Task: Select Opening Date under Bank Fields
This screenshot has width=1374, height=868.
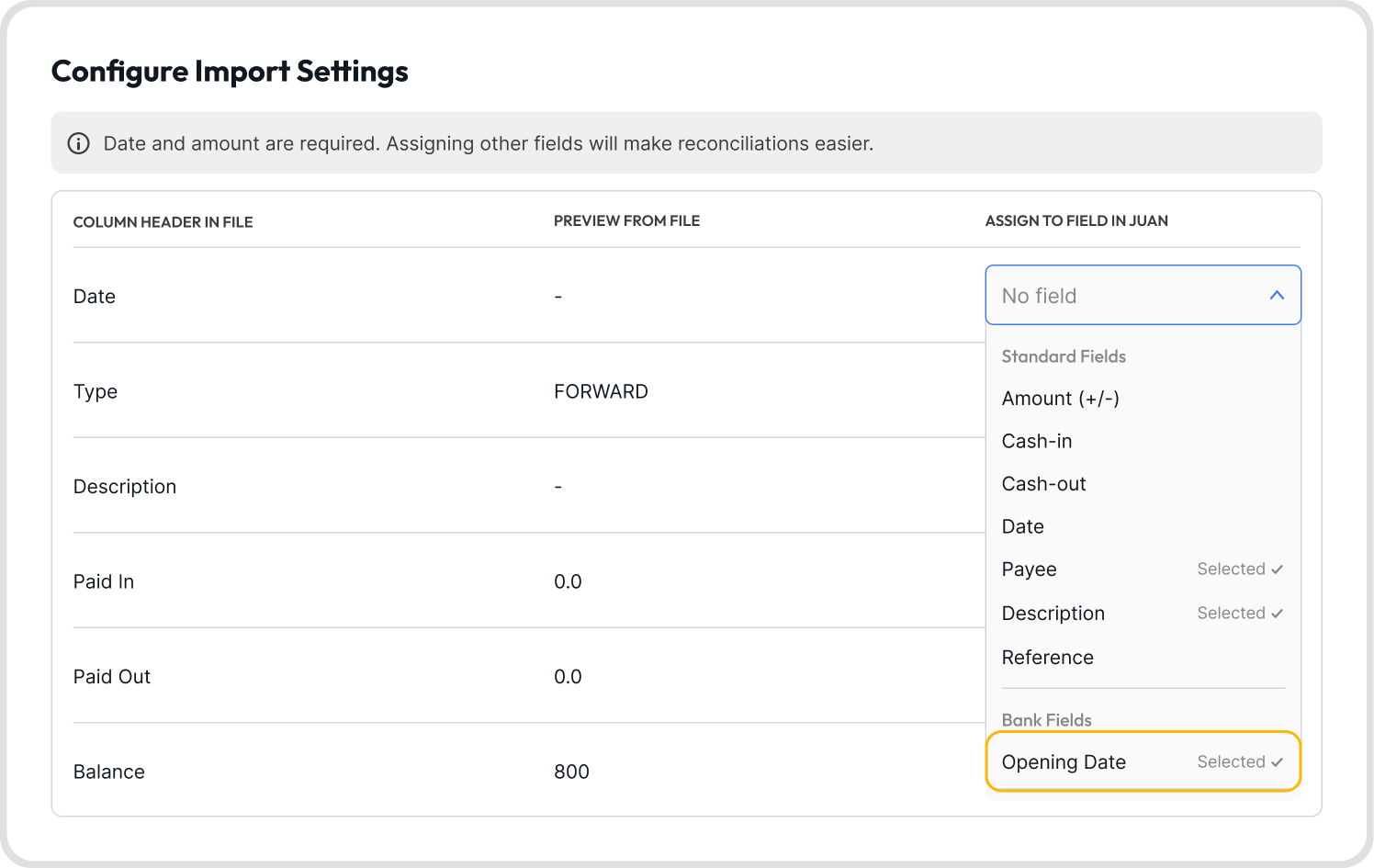Action: (x=1143, y=761)
